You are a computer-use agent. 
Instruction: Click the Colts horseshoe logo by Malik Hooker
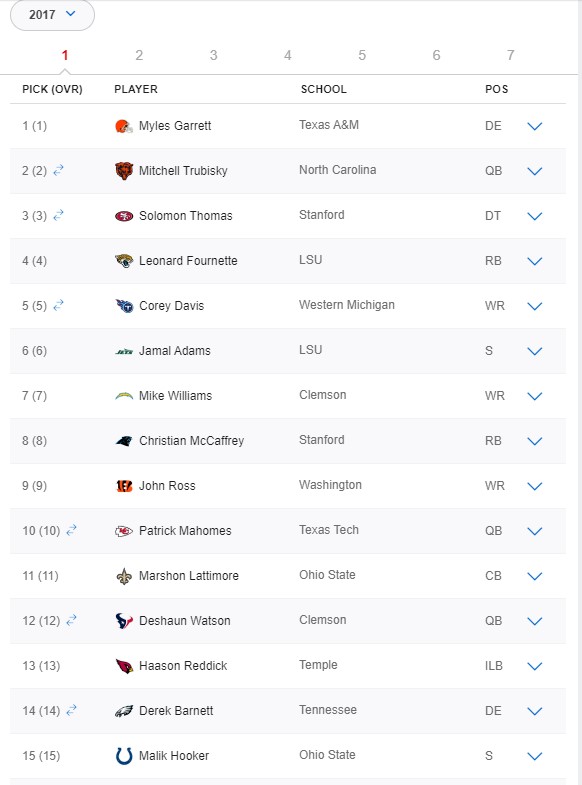124,756
